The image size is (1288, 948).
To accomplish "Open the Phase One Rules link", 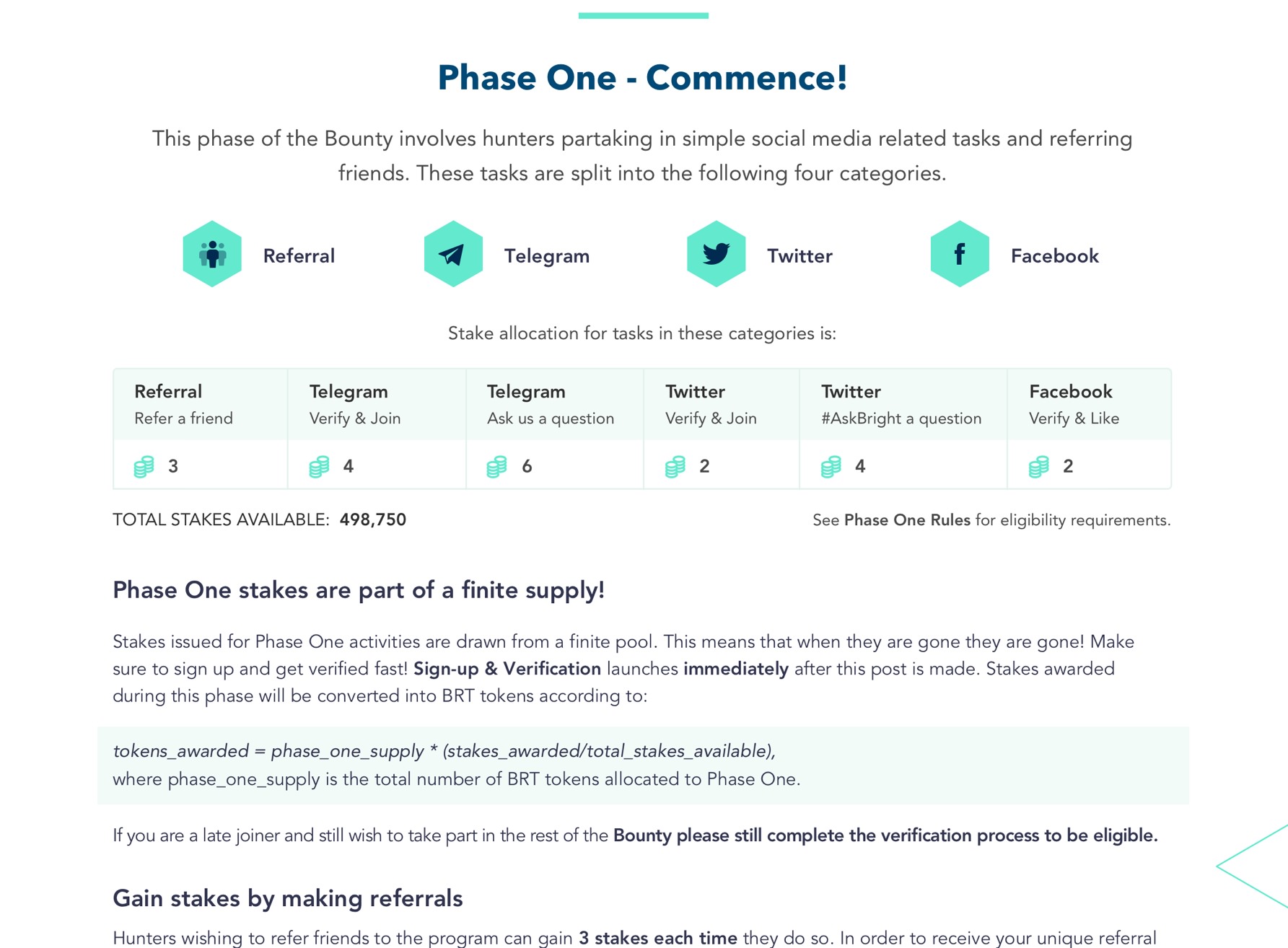I will coord(907,520).
